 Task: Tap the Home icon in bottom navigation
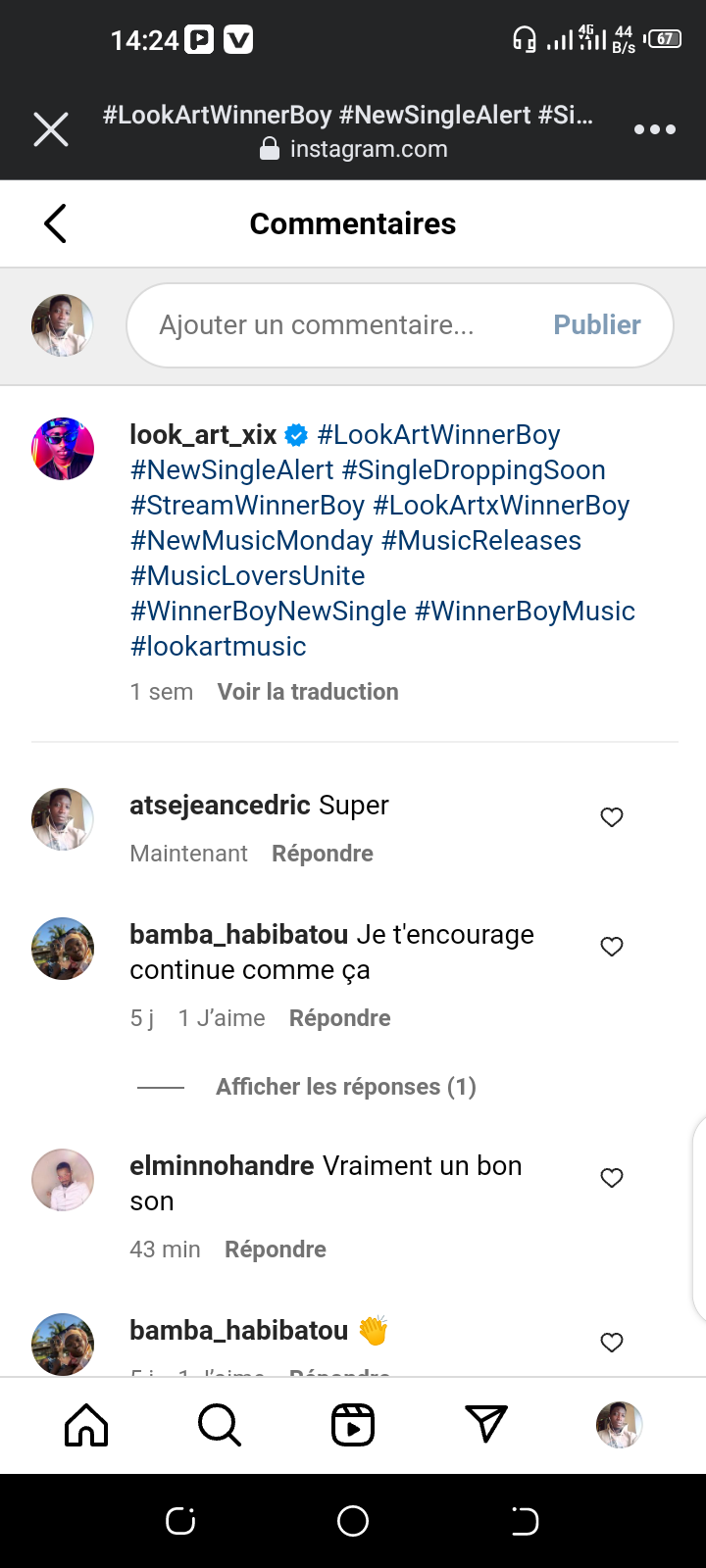(86, 1425)
